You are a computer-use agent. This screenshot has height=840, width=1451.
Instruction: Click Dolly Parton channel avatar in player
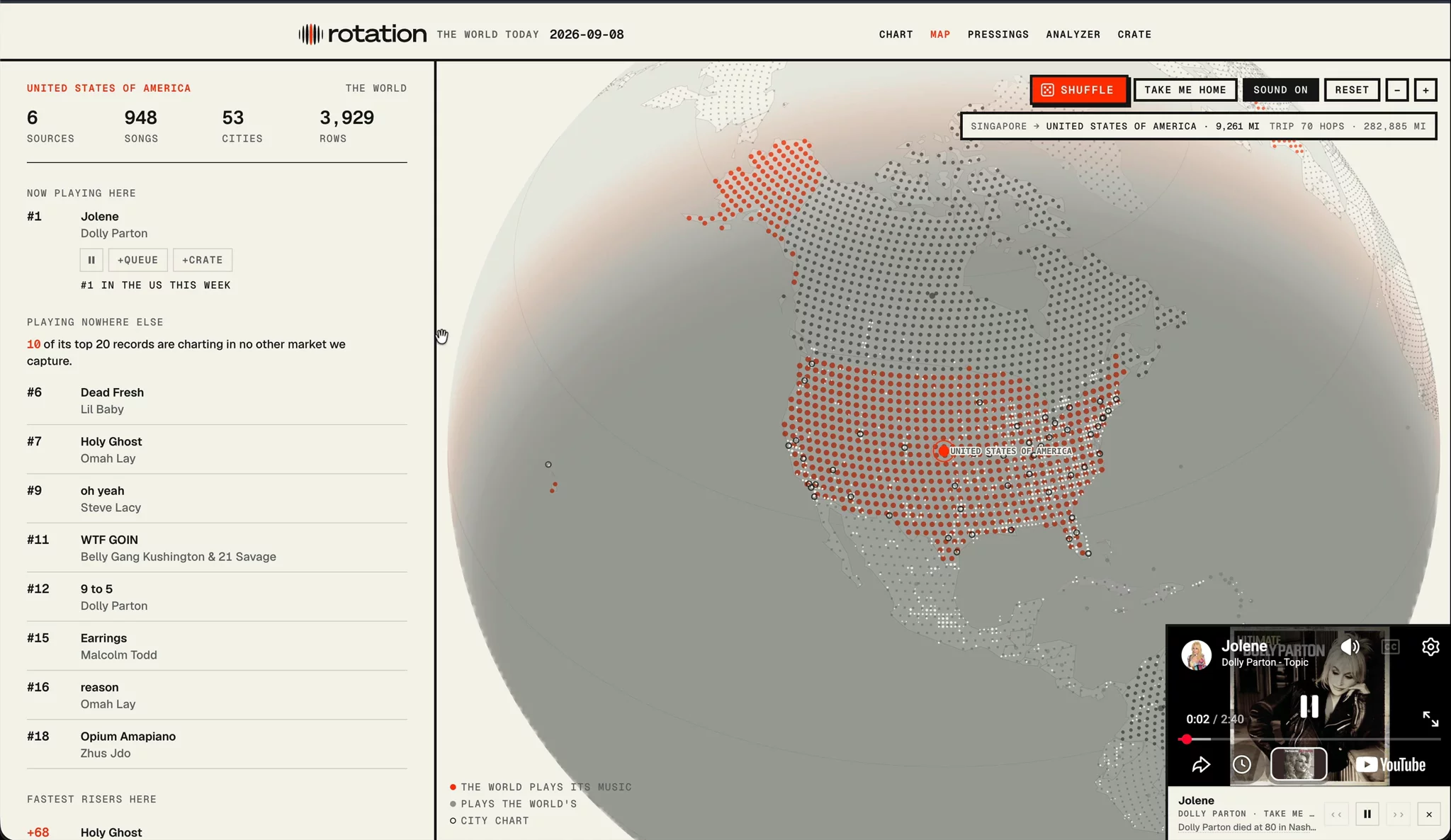(x=1196, y=654)
